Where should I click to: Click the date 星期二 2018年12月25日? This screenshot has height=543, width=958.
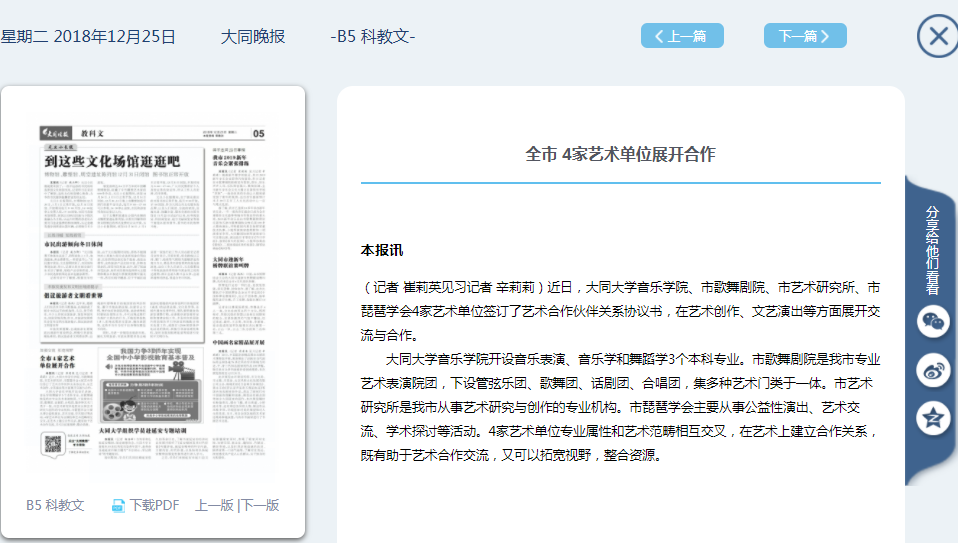(x=88, y=37)
